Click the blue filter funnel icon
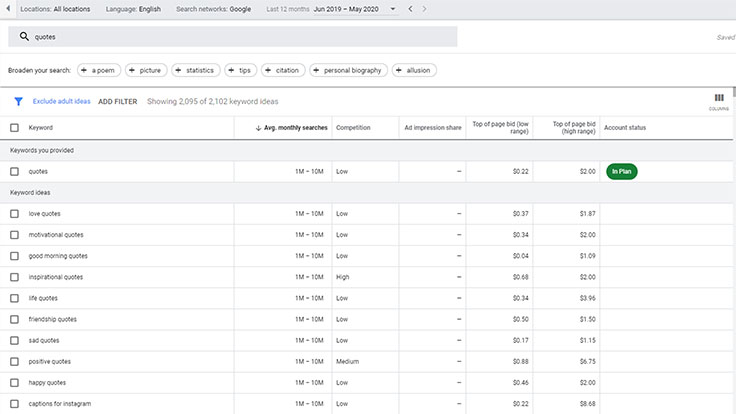Screen dimensions: 737x414 point(18,101)
